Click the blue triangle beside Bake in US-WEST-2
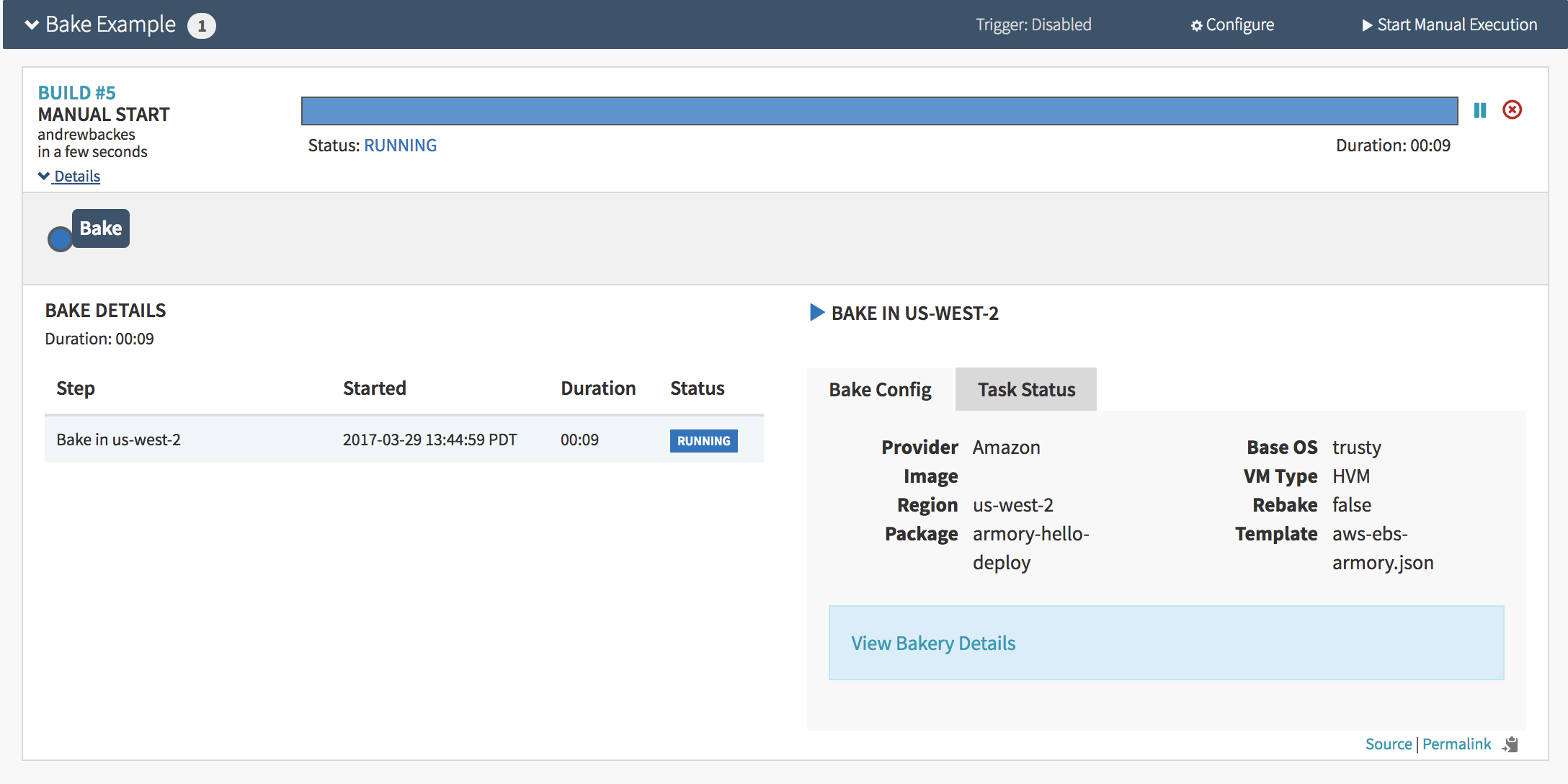The height and width of the screenshot is (784, 1568). (x=816, y=312)
